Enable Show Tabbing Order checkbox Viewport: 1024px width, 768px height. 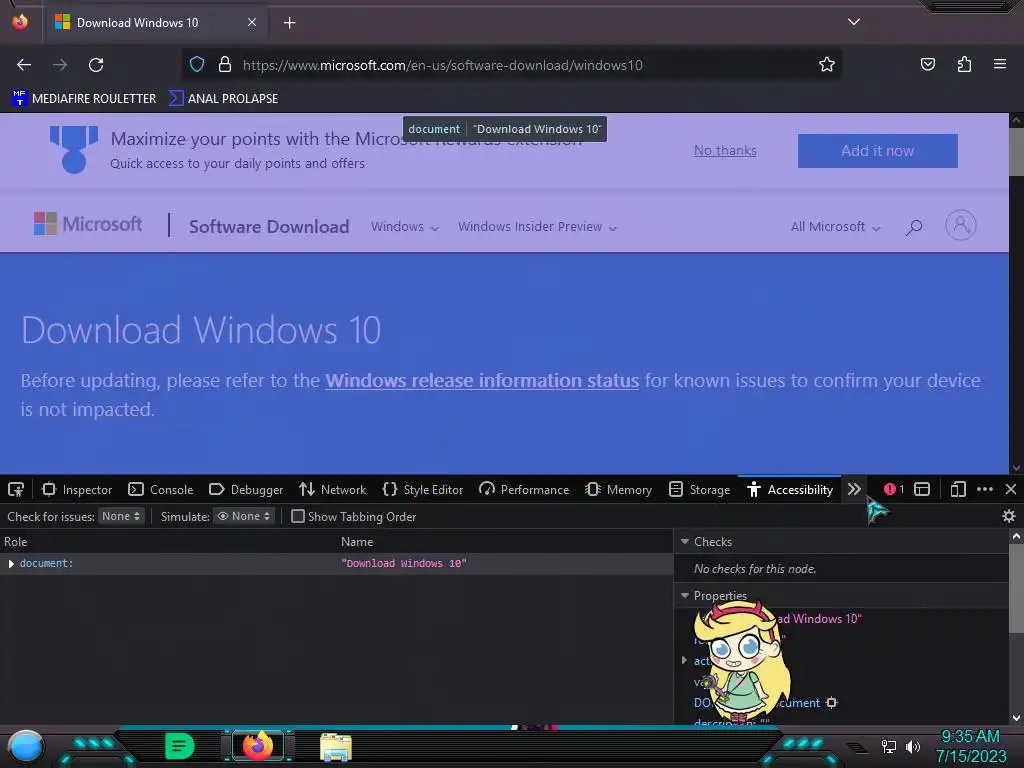[298, 516]
